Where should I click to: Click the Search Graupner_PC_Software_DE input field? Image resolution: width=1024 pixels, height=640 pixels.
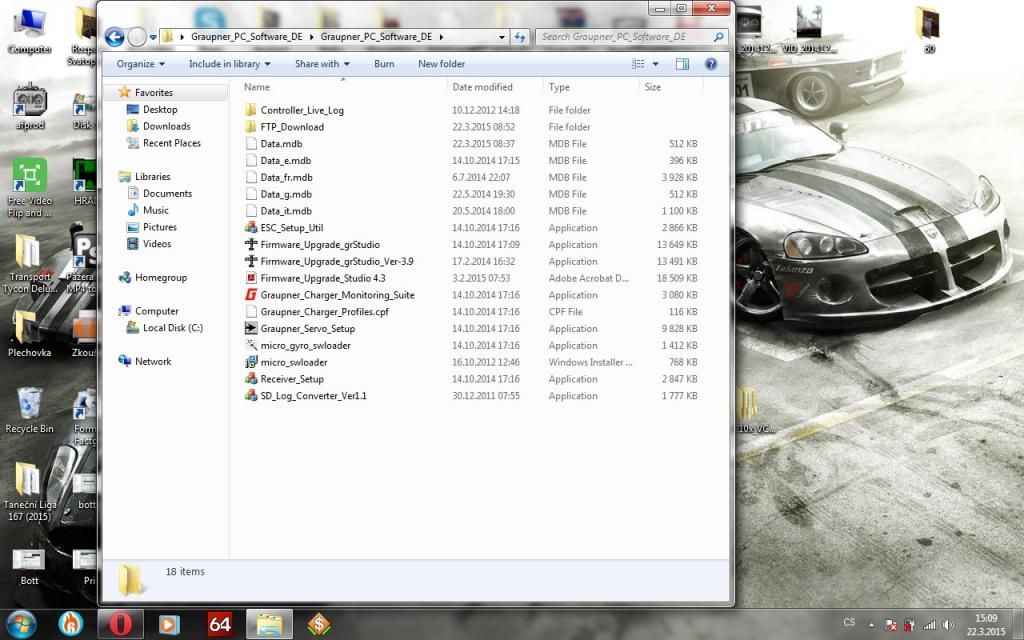tap(623, 37)
